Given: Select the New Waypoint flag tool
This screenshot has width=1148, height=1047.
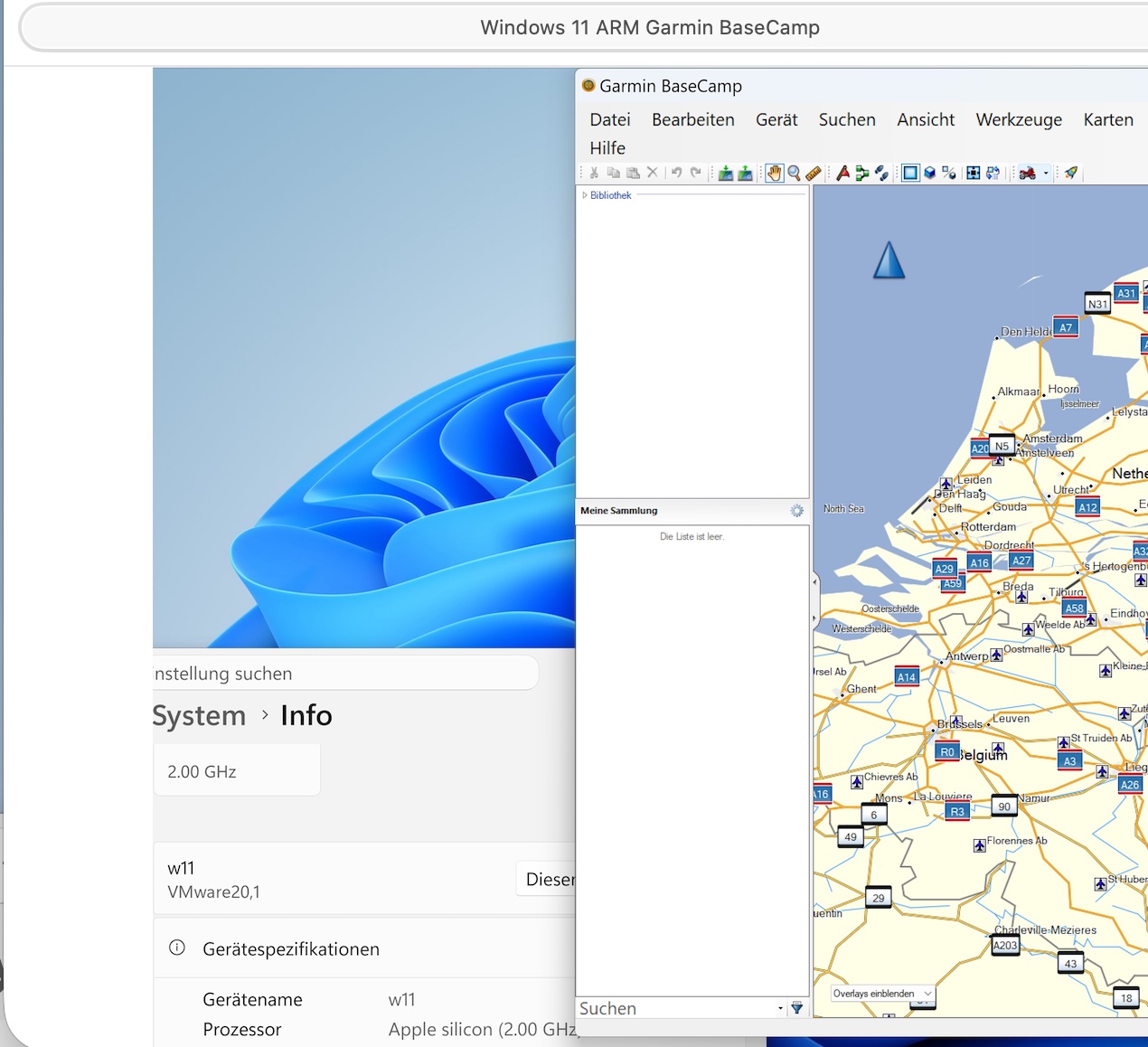Looking at the screenshot, I should click(842, 173).
